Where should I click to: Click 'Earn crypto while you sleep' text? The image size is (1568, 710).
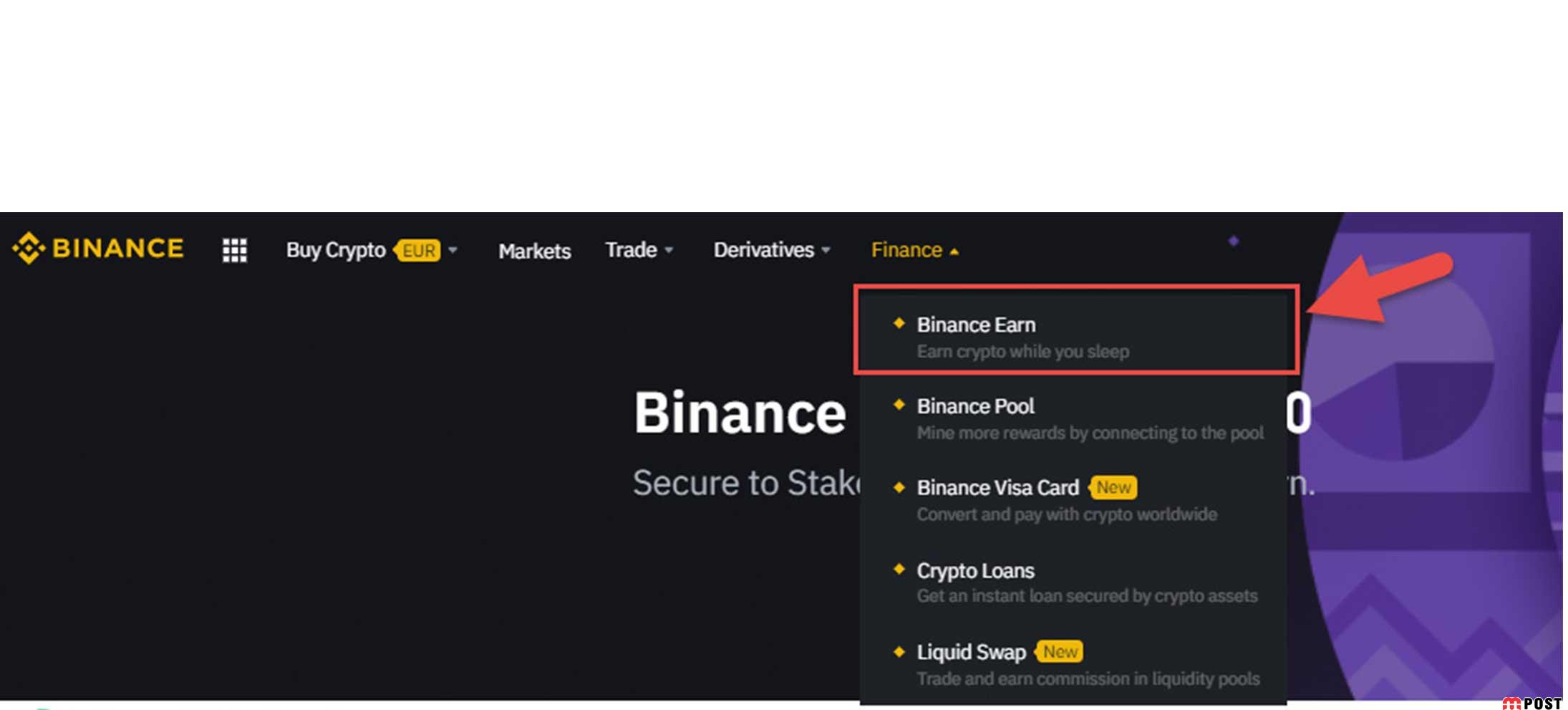(1023, 352)
